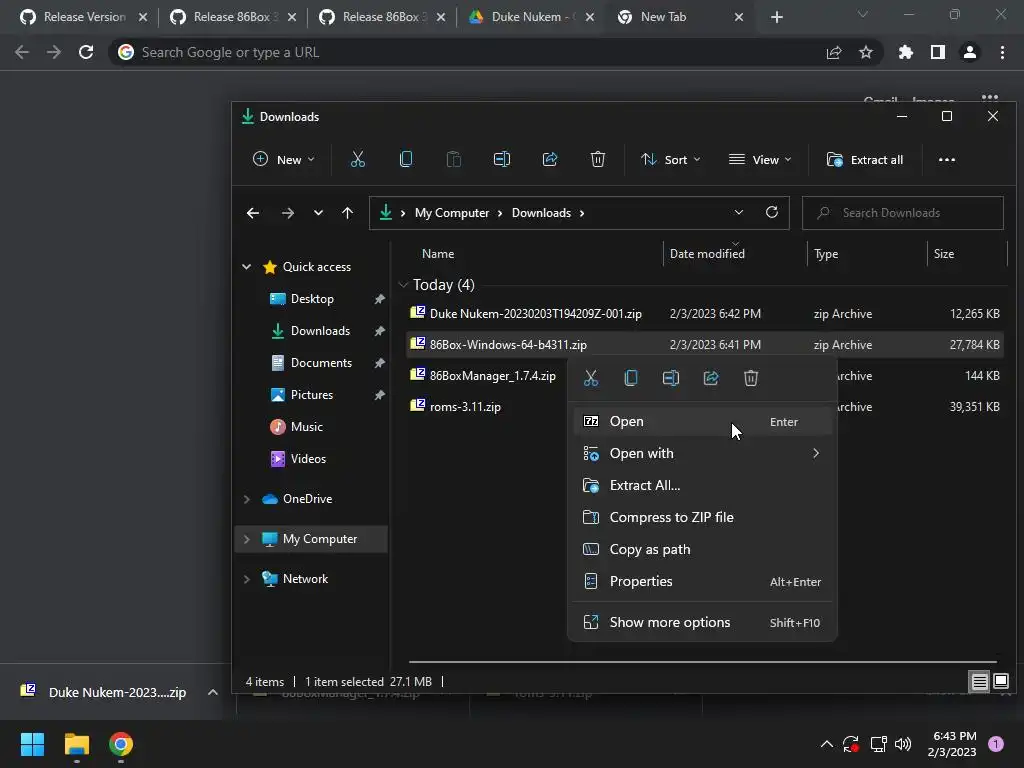1024x768 pixels.
Task: Choose Properties in the context menu
Action: [x=703, y=581]
